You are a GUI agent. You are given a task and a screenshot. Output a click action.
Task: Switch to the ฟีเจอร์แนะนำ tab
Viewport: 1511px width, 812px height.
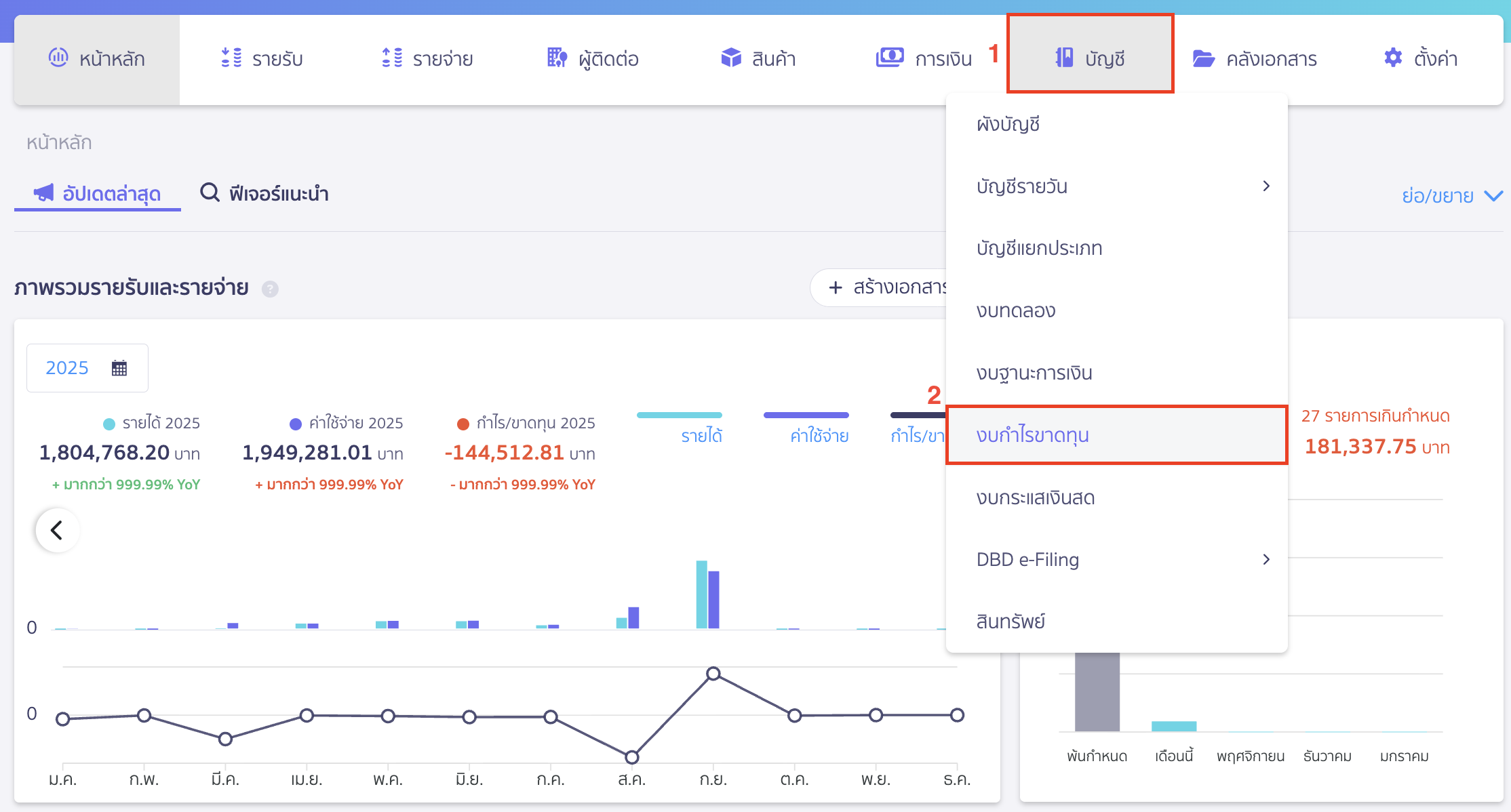pos(264,194)
